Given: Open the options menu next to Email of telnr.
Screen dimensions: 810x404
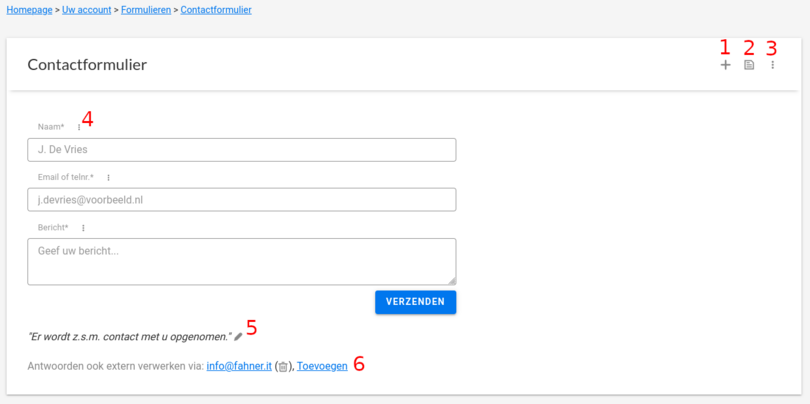Looking at the screenshot, I should tap(107, 177).
